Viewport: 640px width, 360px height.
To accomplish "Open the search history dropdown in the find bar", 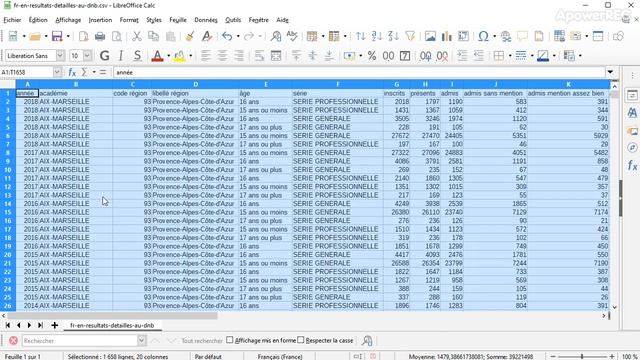I will pos(142,340).
